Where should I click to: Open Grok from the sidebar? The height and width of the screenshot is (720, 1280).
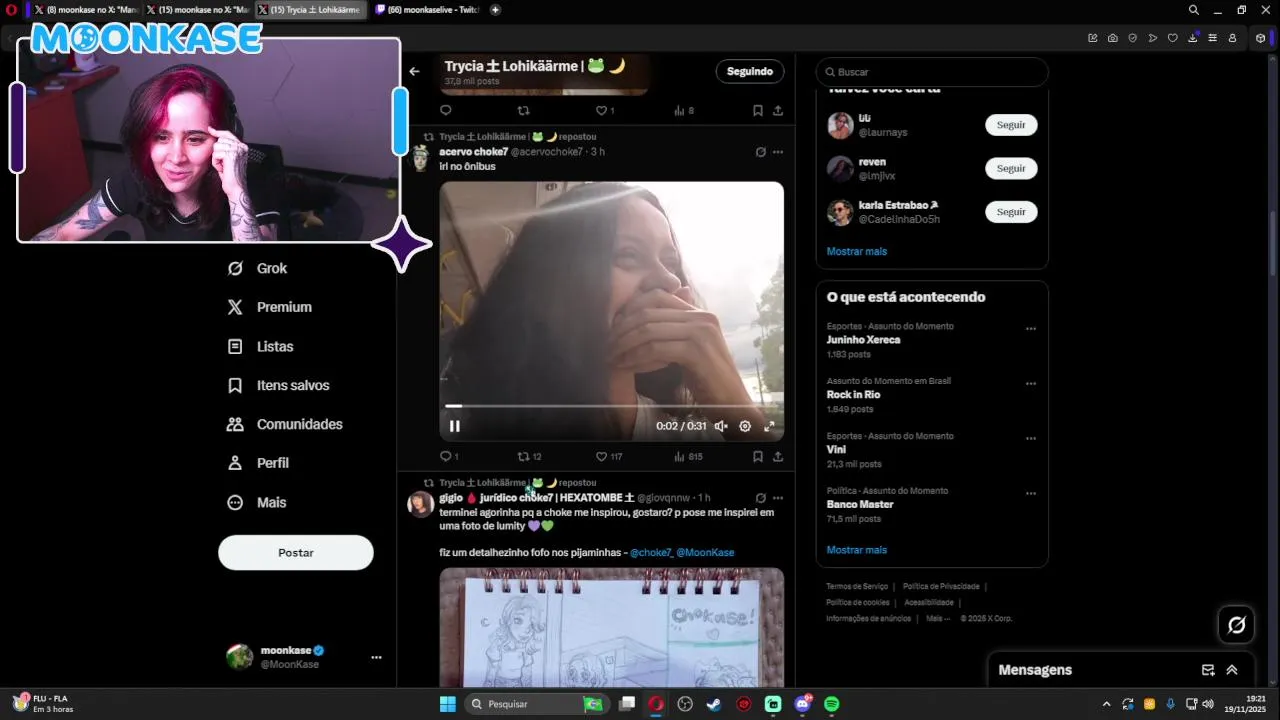pos(257,268)
